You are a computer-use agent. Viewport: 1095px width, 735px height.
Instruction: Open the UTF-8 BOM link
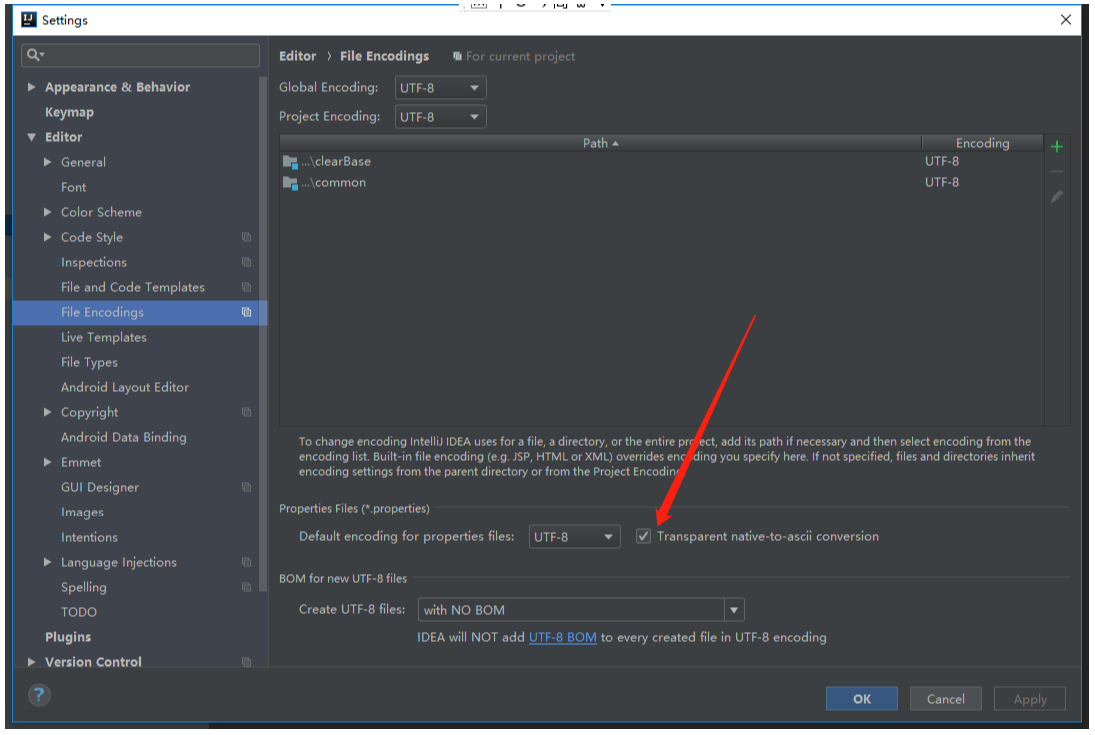click(562, 637)
